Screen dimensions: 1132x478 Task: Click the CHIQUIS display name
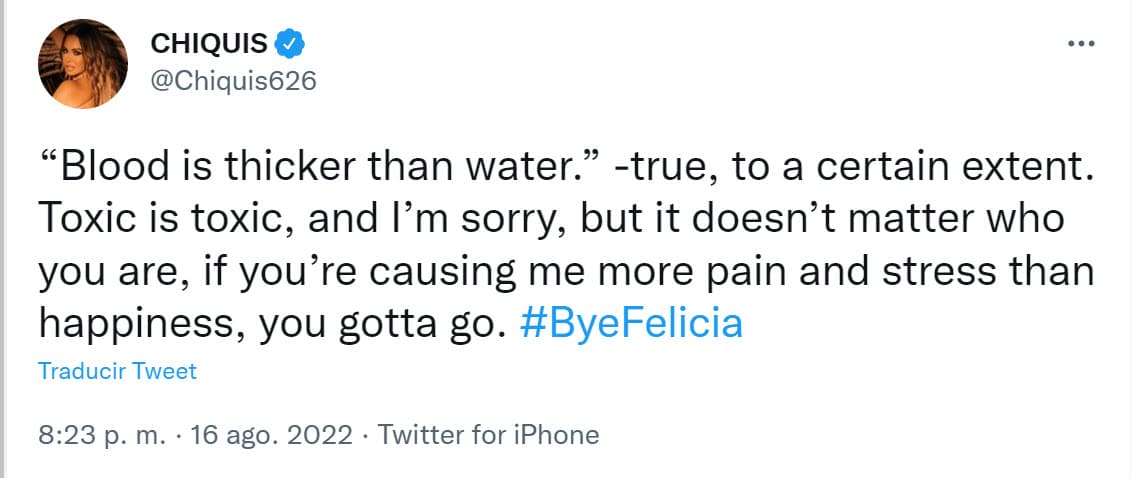[x=208, y=43]
